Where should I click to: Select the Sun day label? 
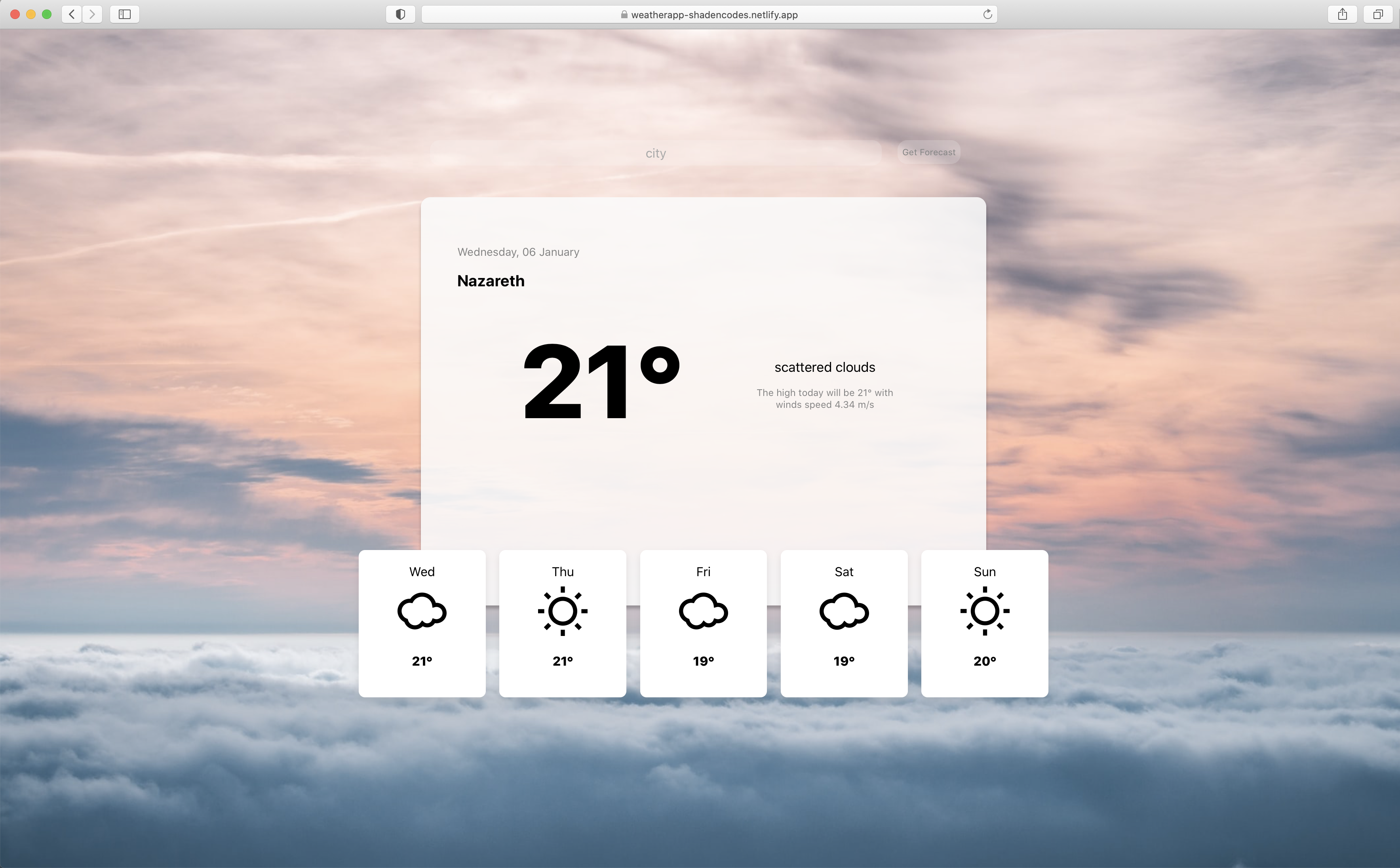pos(985,572)
